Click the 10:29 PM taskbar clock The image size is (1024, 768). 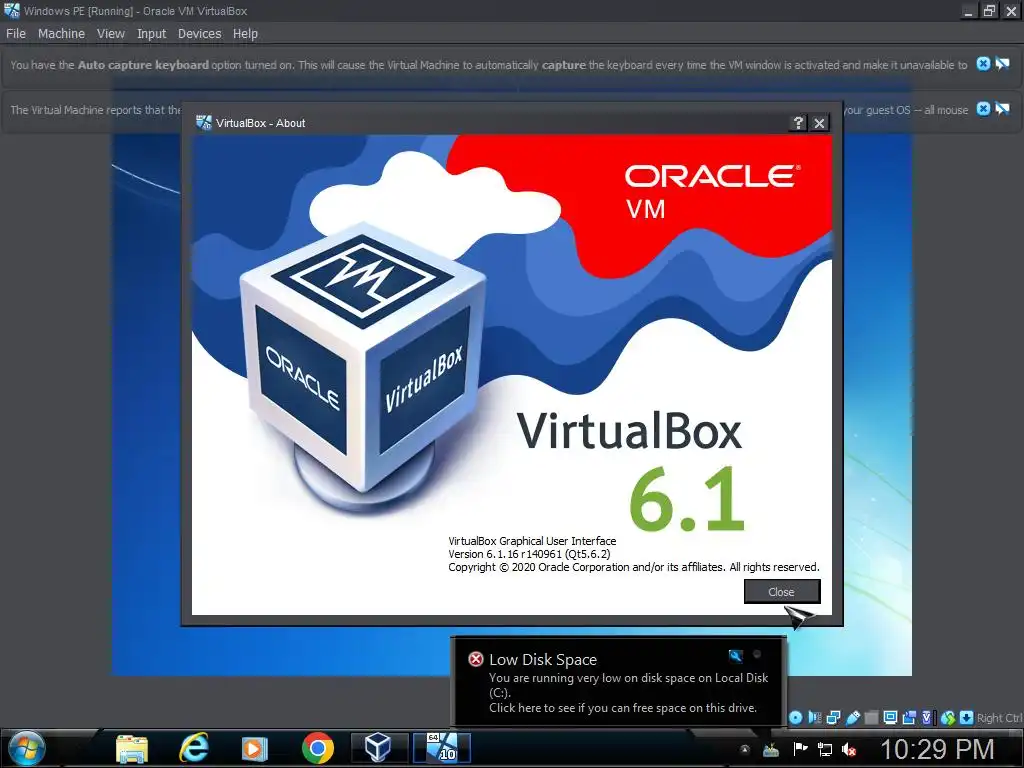click(937, 750)
